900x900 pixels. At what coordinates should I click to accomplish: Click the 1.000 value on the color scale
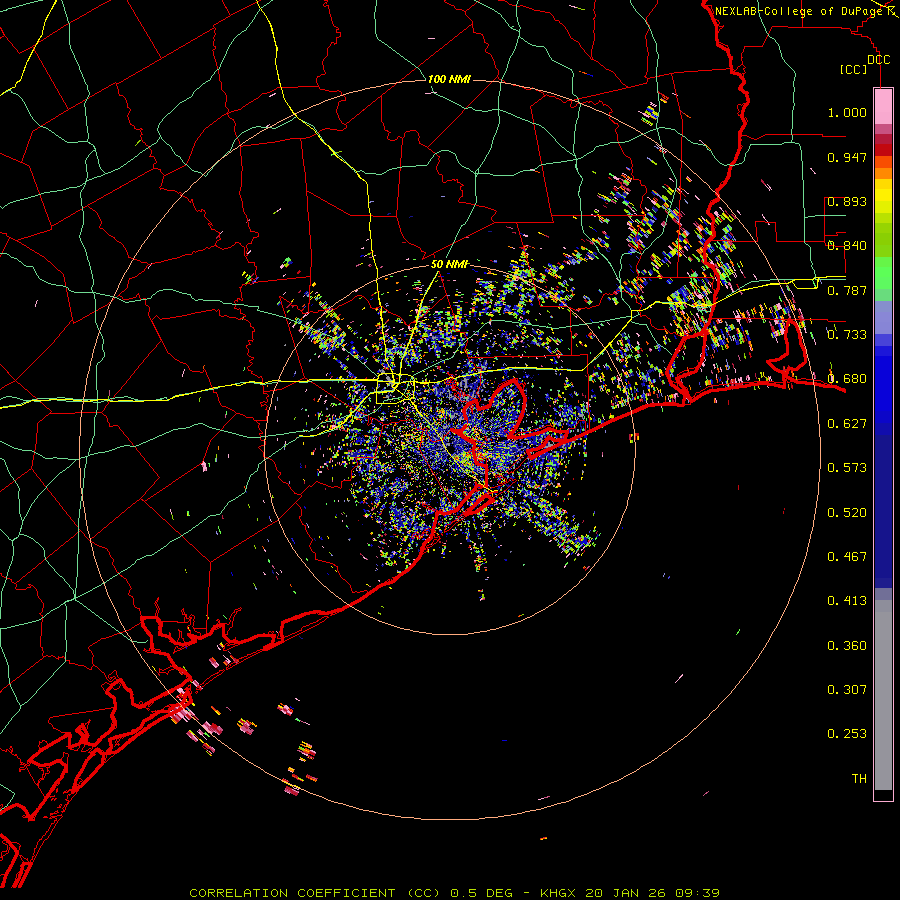click(x=847, y=112)
